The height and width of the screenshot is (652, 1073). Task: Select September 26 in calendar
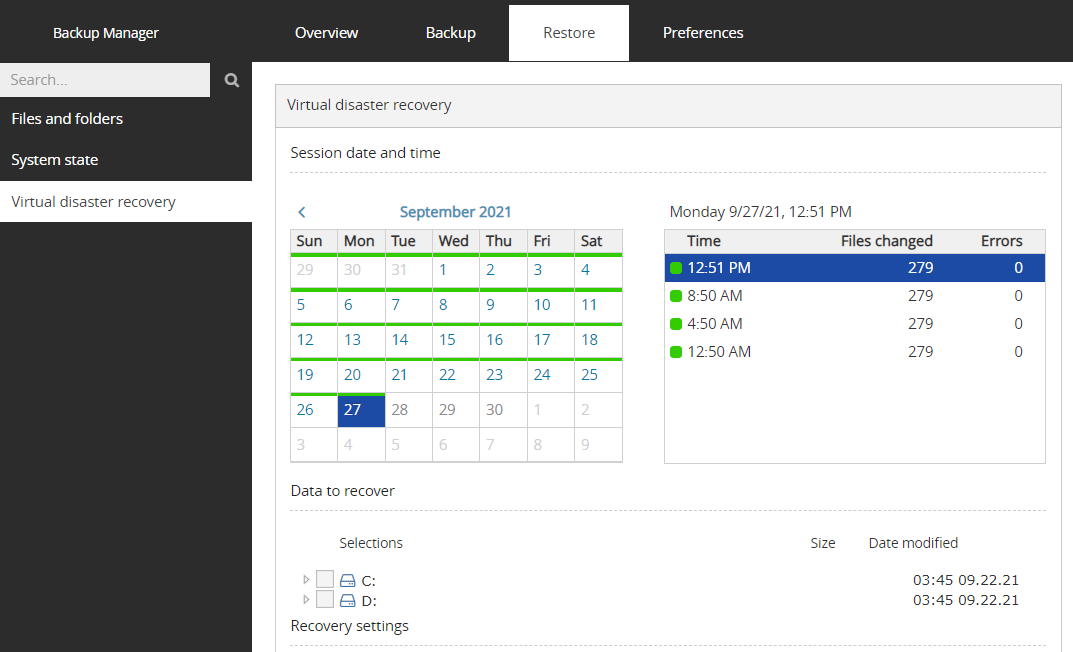(313, 410)
